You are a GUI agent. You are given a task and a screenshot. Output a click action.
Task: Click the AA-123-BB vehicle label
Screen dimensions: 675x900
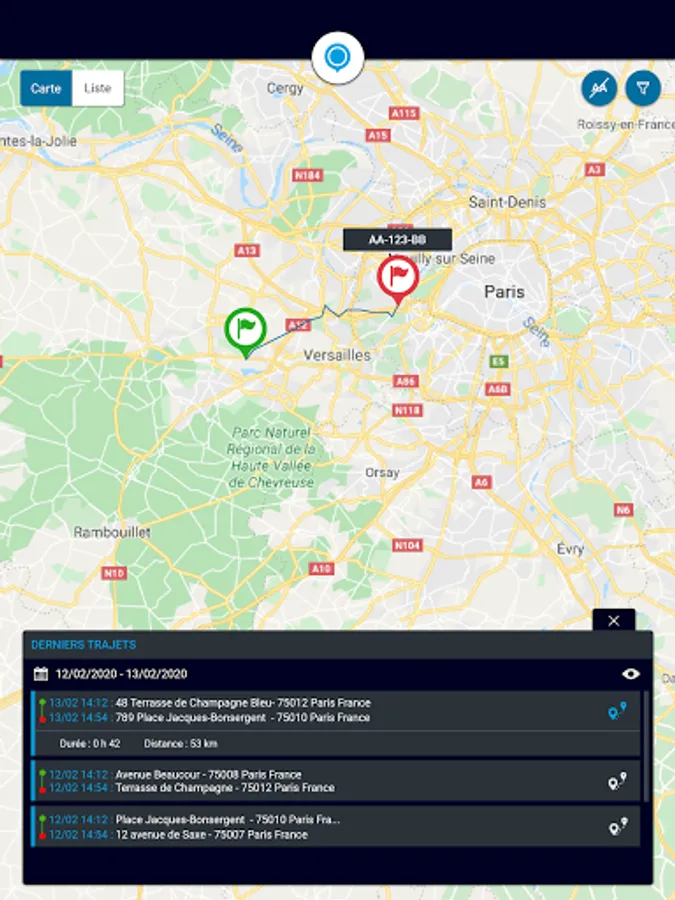[397, 240]
